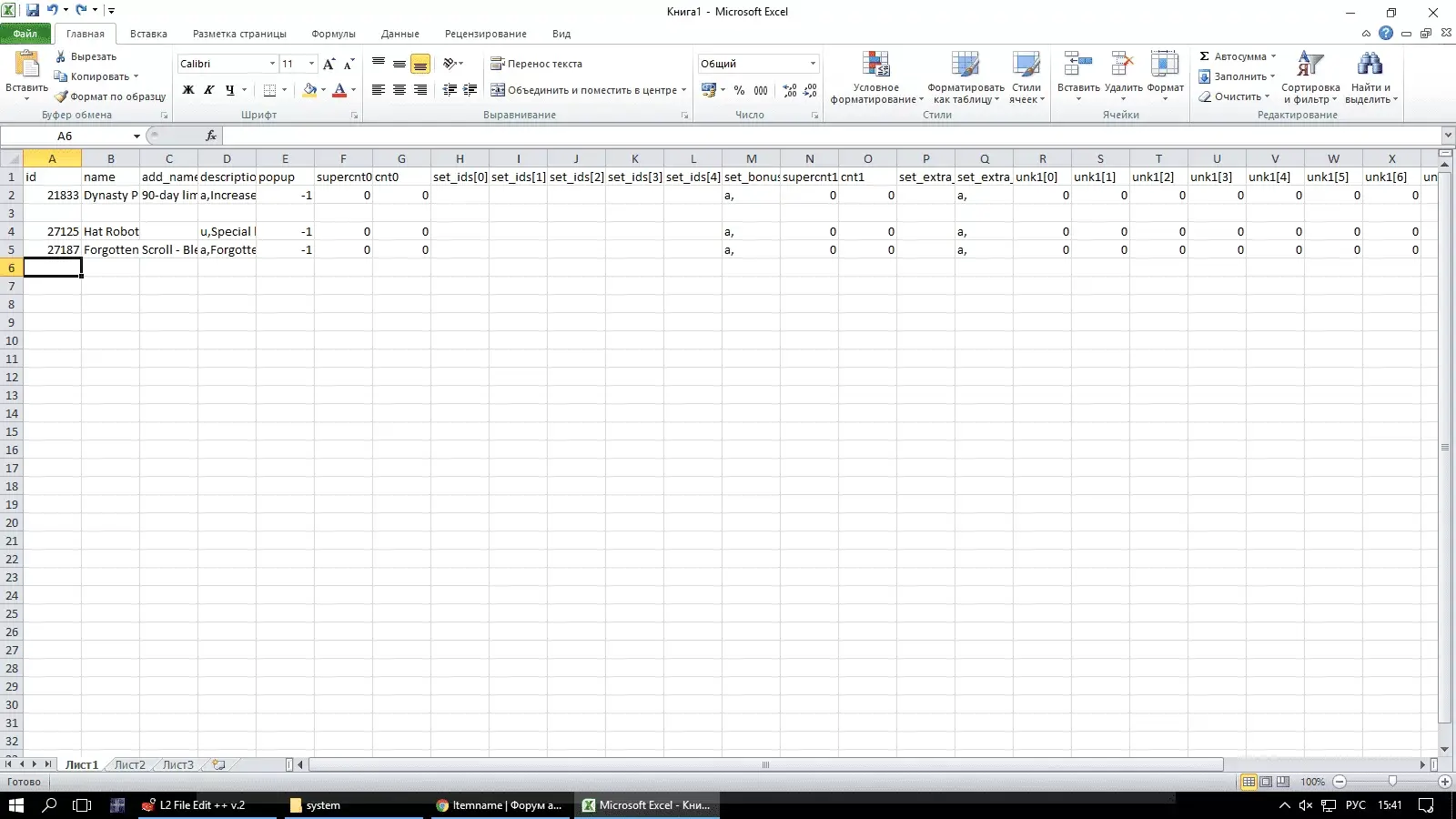This screenshot has width=1456, height=819.
Task: Switch to L2 File Edit ++ v.2 in taskbar
Action: point(207,805)
